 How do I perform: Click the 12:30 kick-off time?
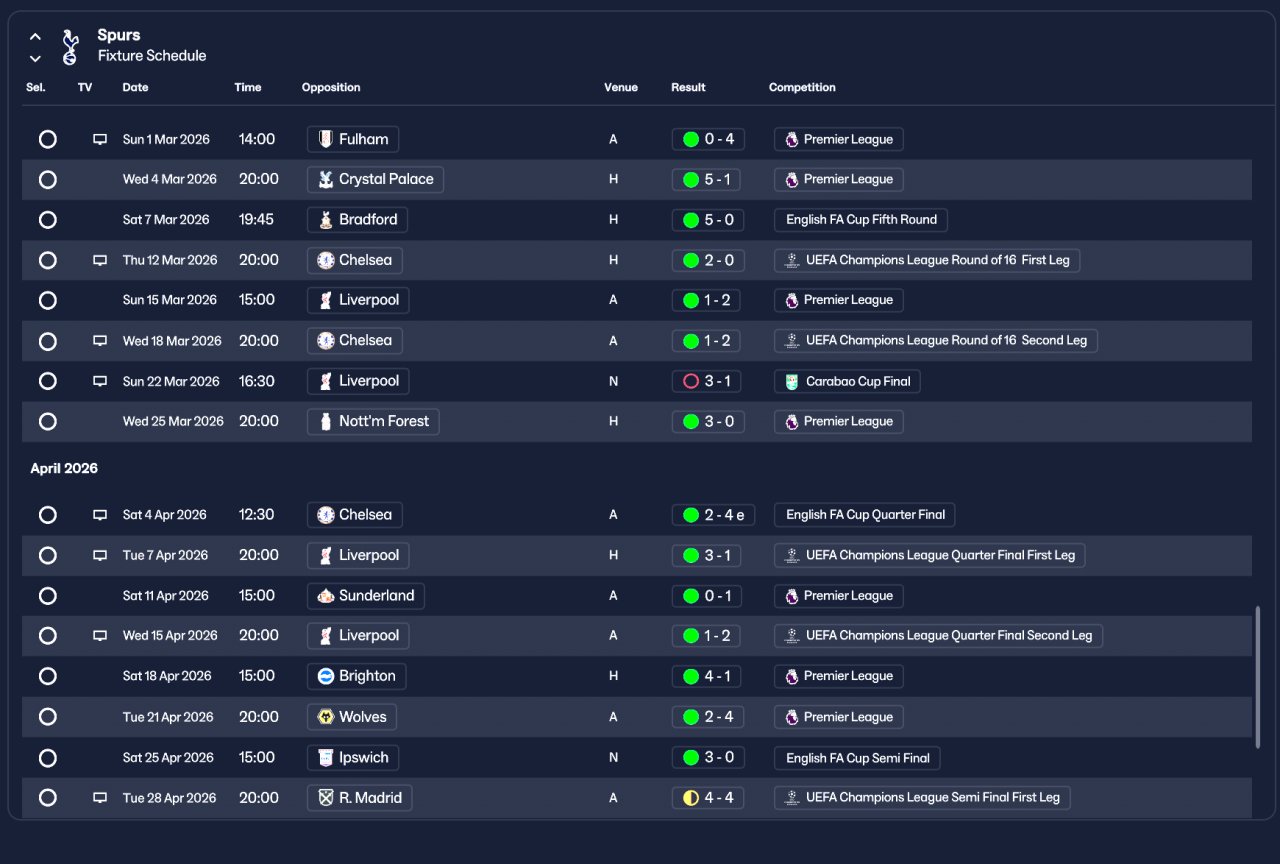[256, 515]
